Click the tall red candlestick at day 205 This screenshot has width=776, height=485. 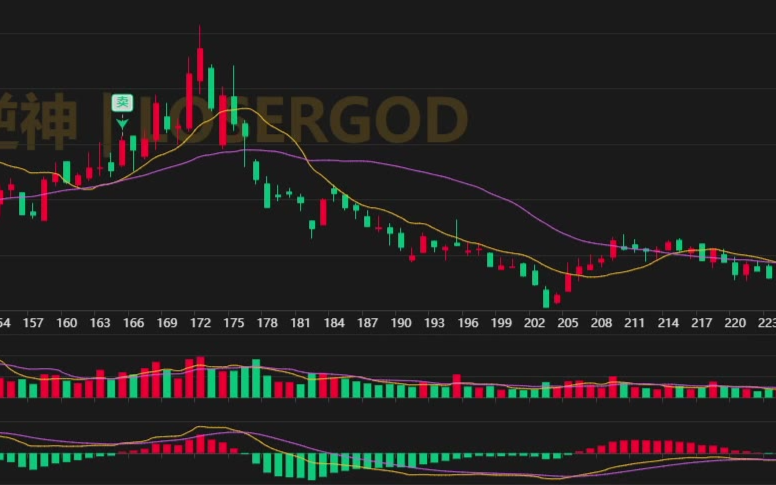(568, 283)
